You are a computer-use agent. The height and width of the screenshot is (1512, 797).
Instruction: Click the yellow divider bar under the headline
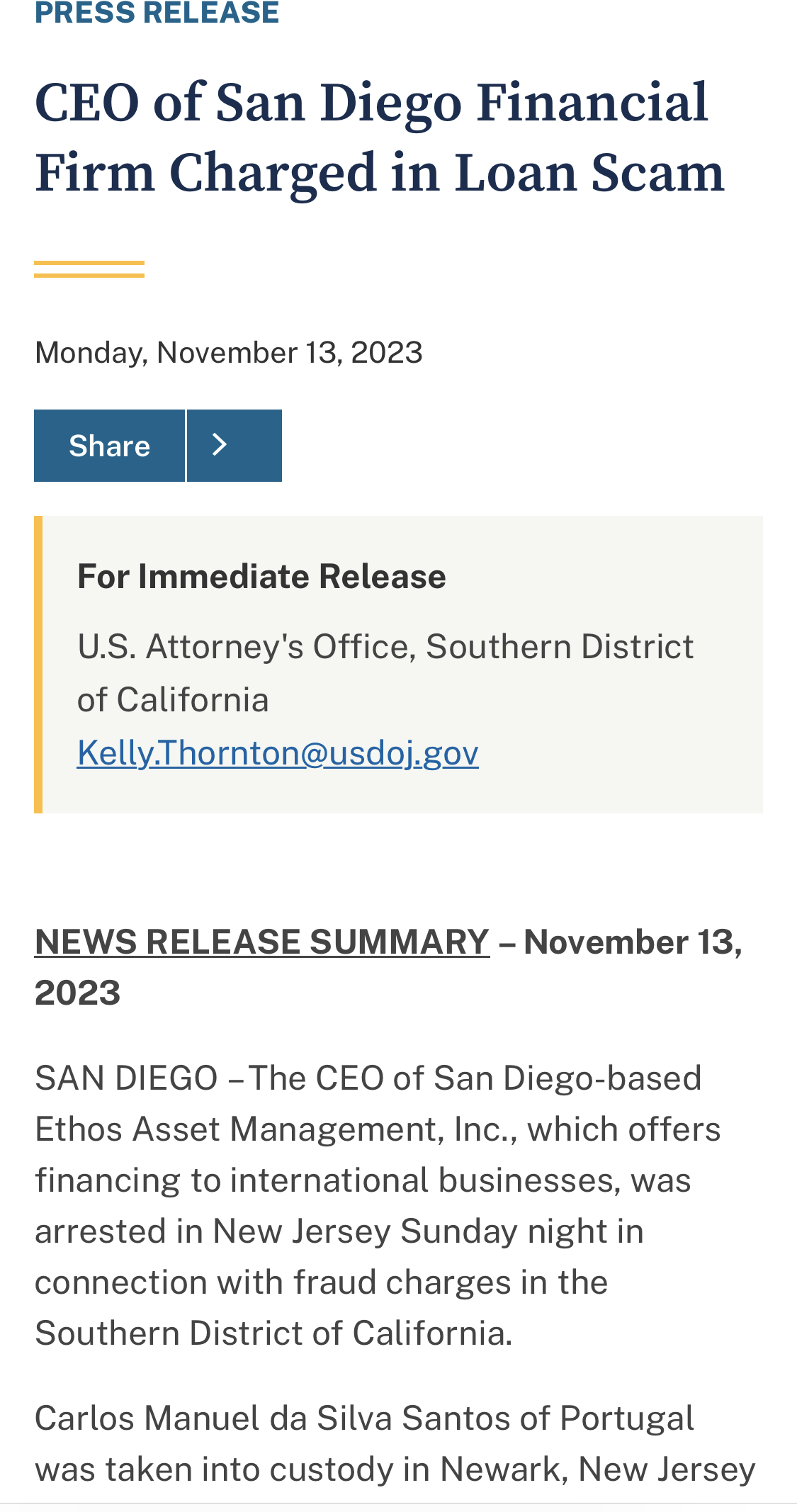click(x=89, y=269)
